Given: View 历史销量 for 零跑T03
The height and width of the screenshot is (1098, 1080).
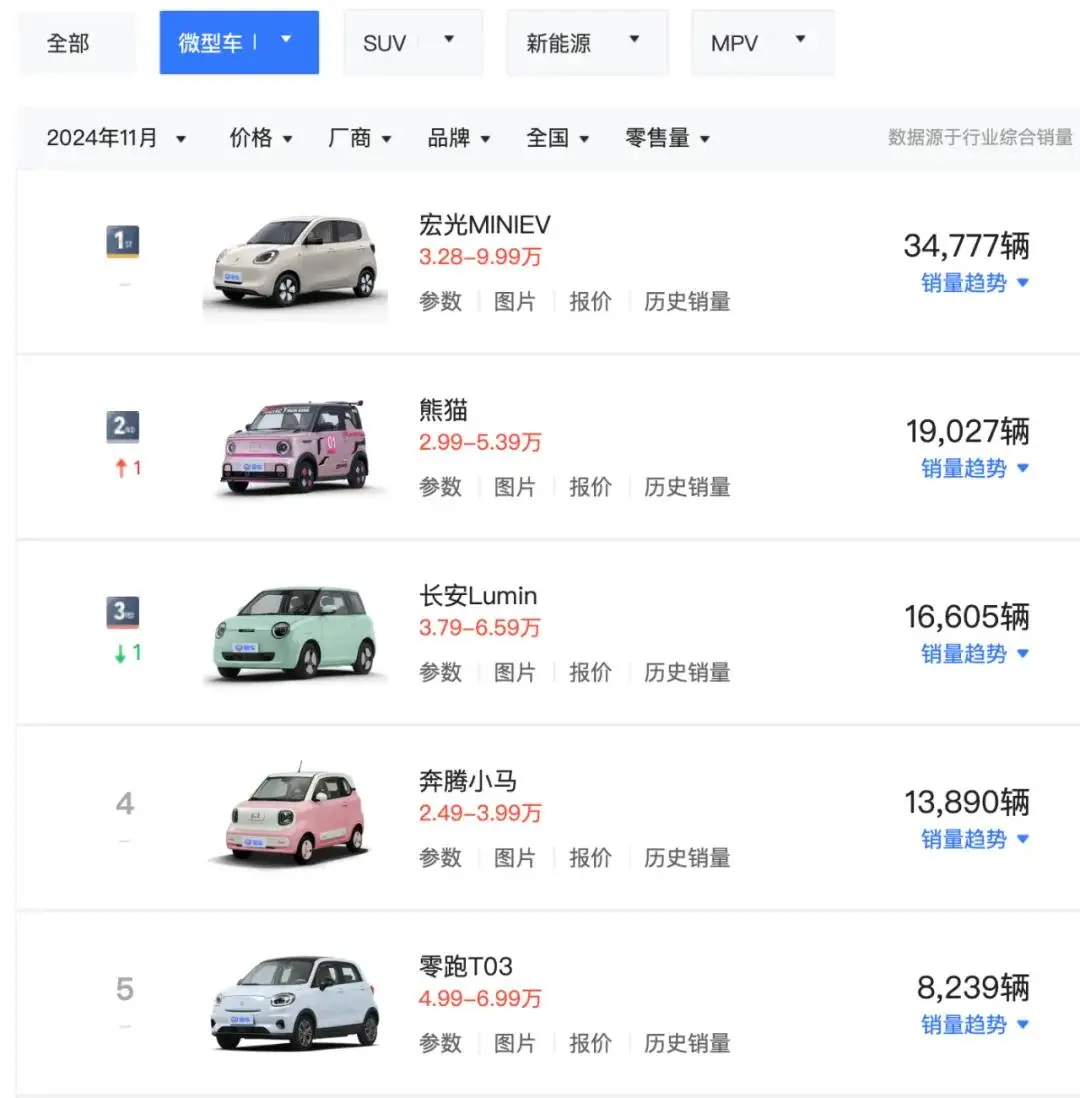Looking at the screenshot, I should pos(687,1043).
